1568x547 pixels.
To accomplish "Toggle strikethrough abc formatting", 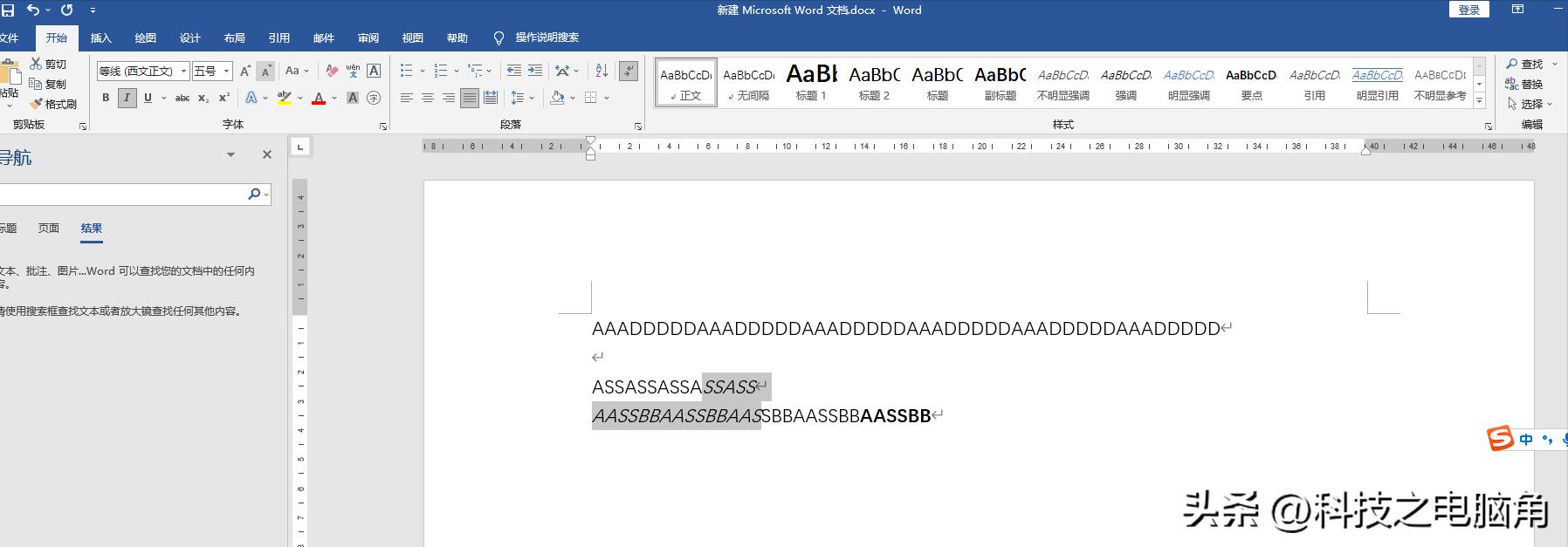I will [182, 98].
